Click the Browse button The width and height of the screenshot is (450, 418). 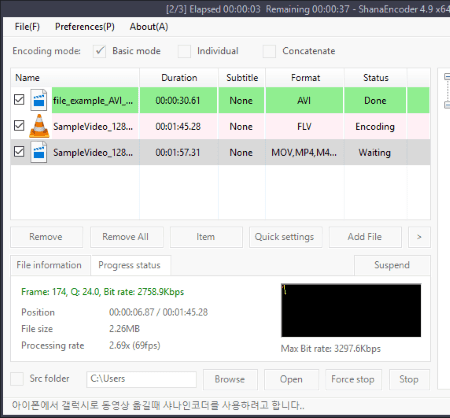tap(230, 379)
